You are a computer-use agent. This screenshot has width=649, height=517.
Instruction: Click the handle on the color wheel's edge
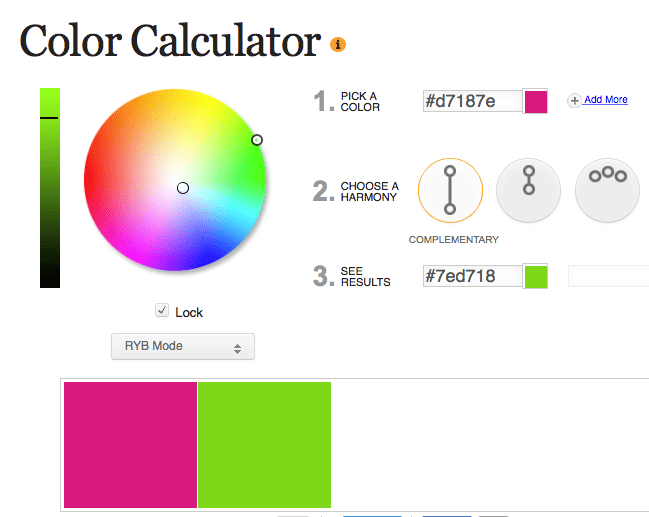tap(257, 140)
